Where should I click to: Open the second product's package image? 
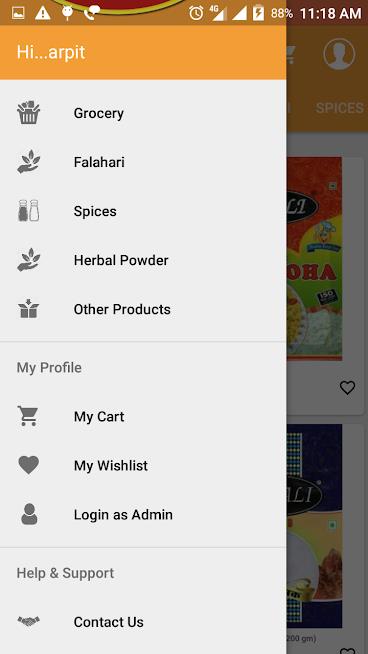315,526
